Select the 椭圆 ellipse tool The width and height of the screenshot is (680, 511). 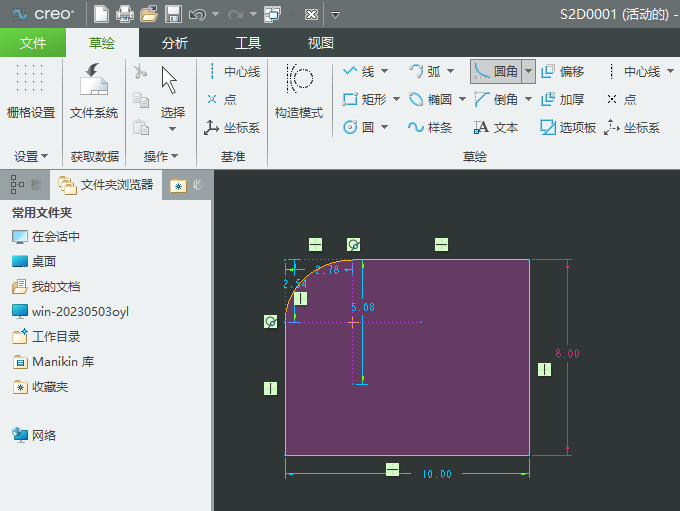[x=431, y=99]
